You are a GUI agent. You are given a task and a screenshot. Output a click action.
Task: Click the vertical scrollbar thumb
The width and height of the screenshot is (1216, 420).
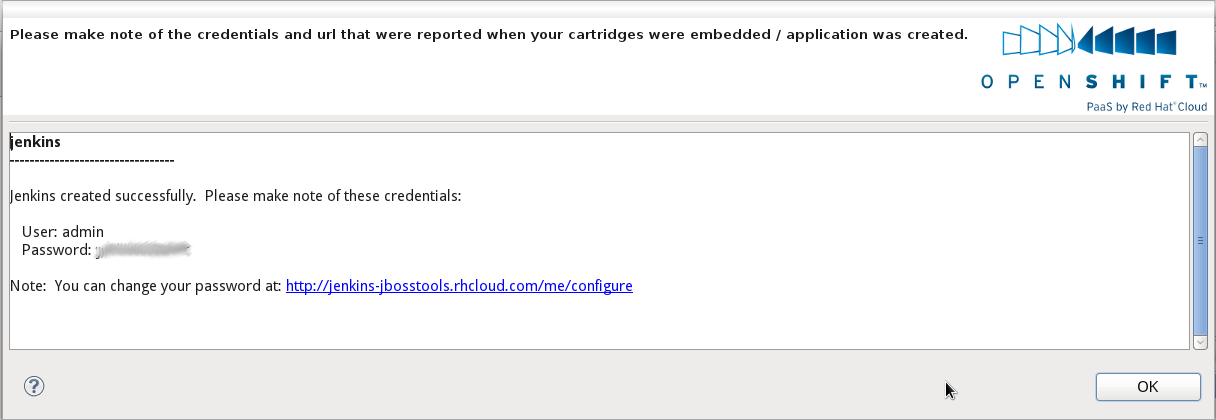(1201, 240)
